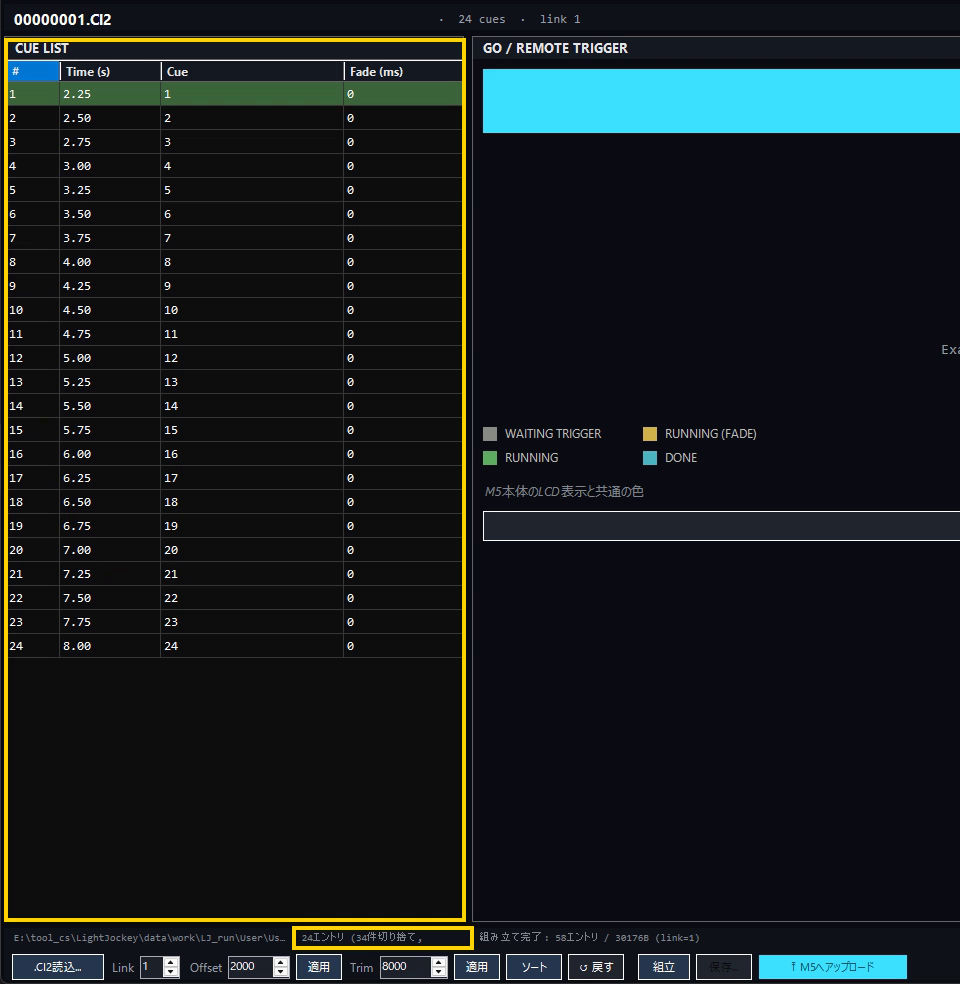The image size is (960, 984).
Task: Select the time cell 4.50 in row 10
Action: point(110,310)
